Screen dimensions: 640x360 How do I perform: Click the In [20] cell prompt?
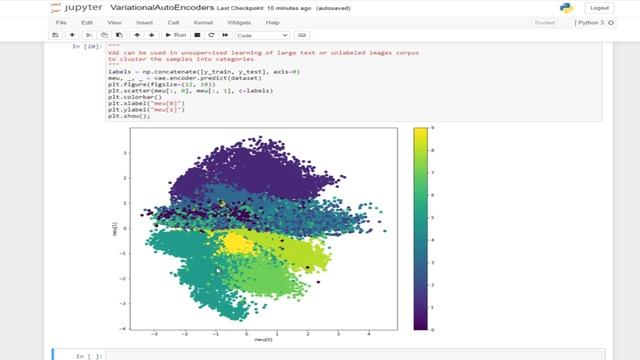87,47
